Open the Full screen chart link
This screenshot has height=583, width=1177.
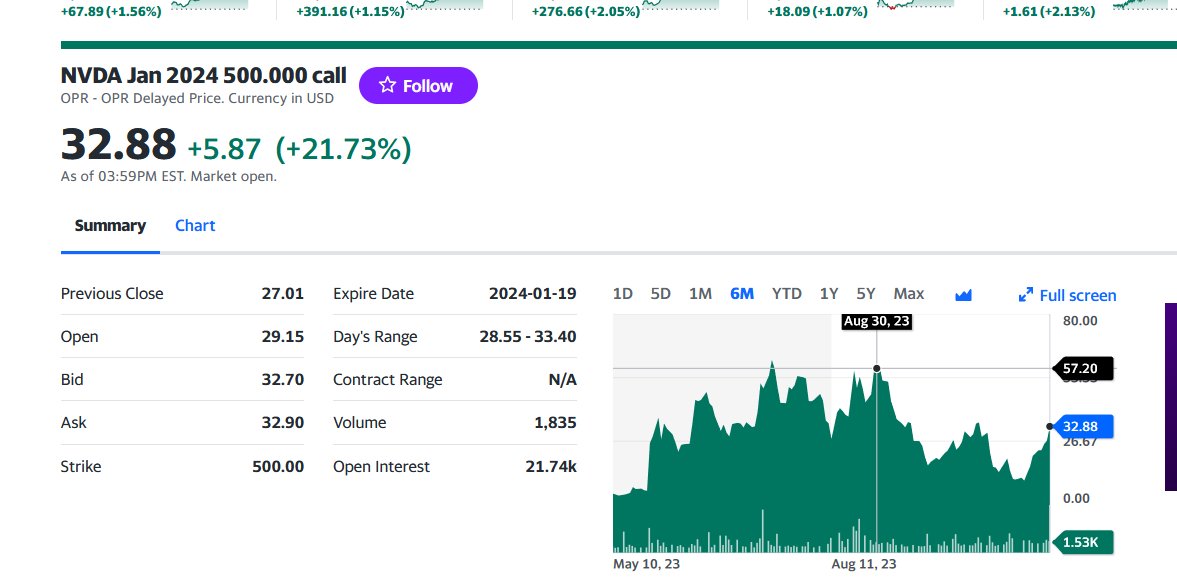coord(1067,296)
